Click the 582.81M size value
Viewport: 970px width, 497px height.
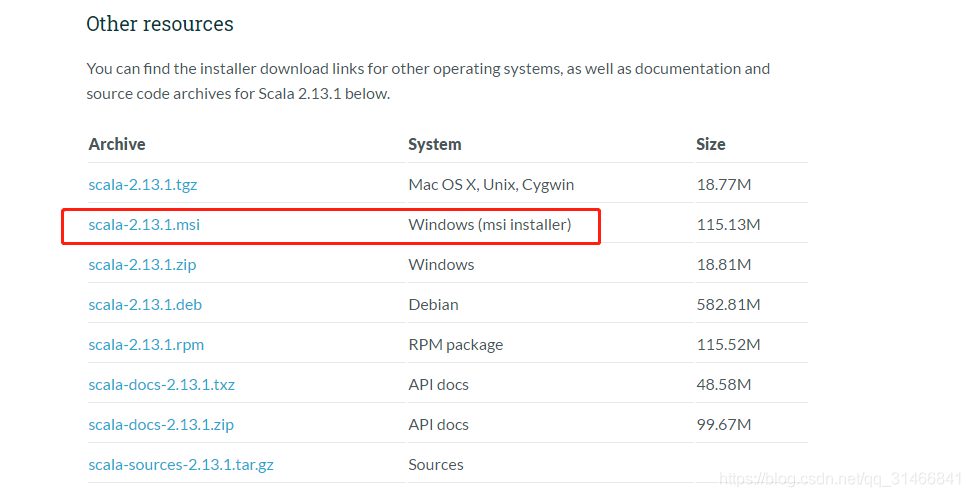coord(728,305)
